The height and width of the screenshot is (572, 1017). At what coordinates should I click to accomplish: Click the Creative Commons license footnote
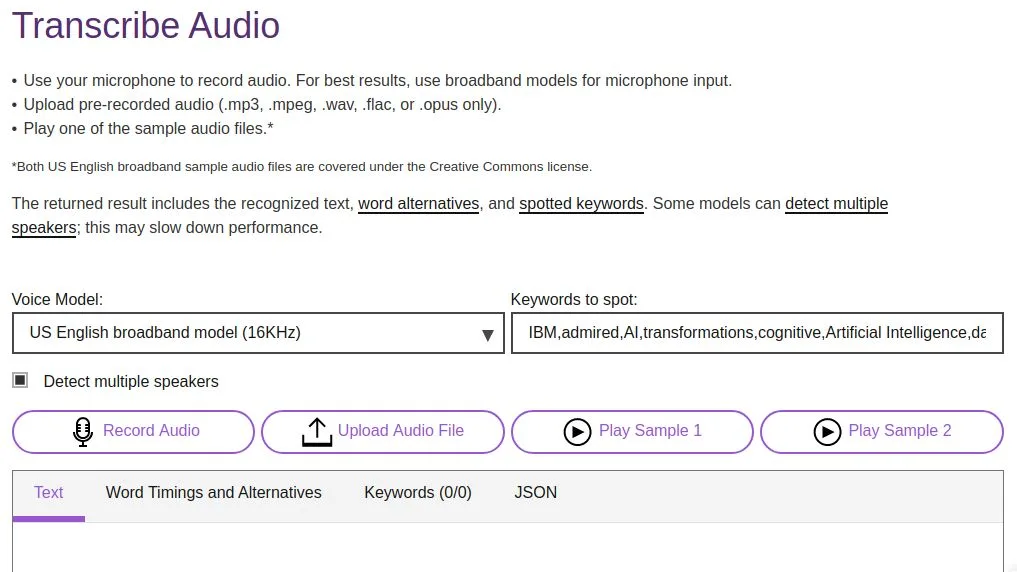point(302,167)
